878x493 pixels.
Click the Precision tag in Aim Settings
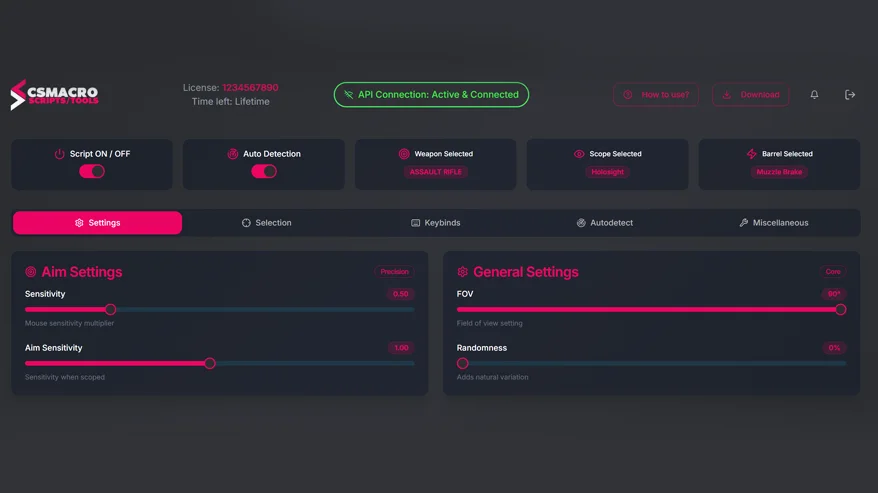(x=394, y=272)
